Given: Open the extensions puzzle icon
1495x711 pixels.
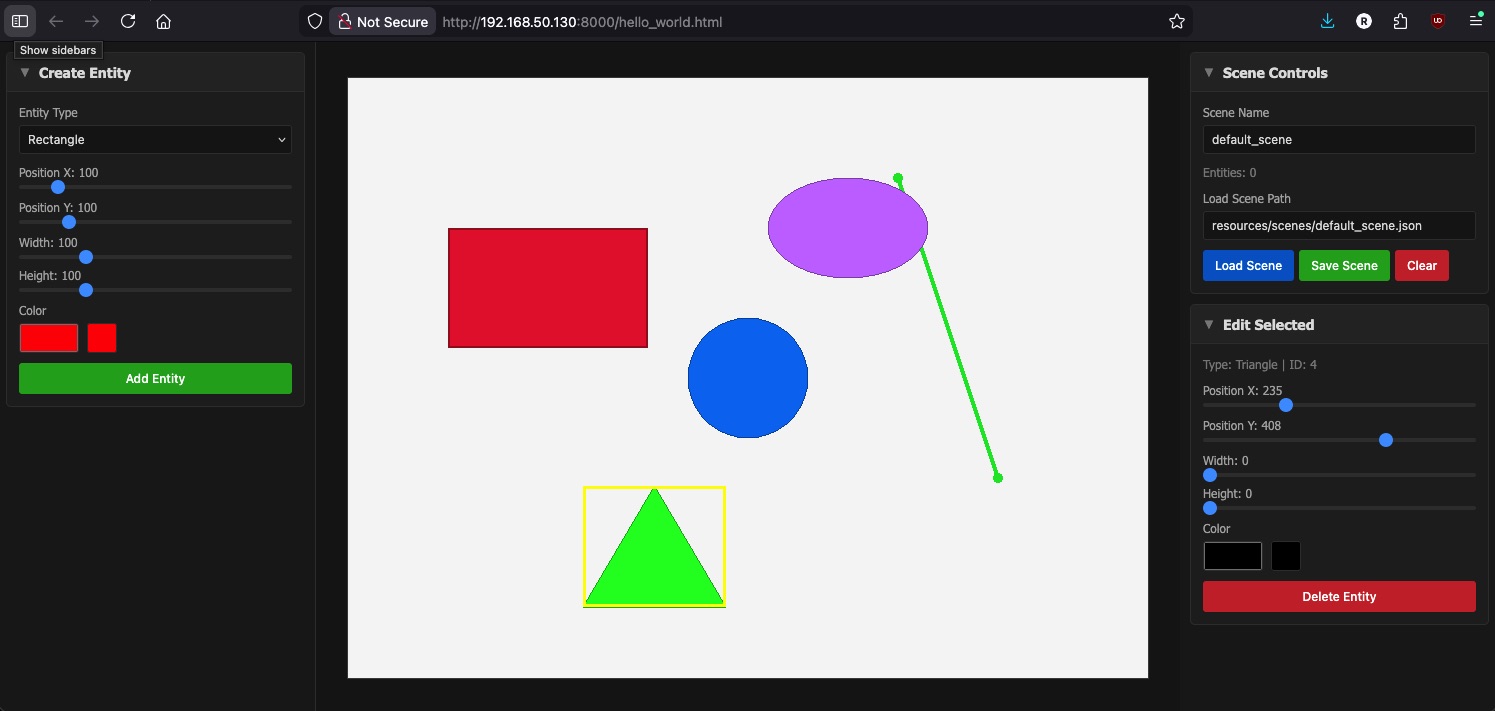Looking at the screenshot, I should (1401, 21).
